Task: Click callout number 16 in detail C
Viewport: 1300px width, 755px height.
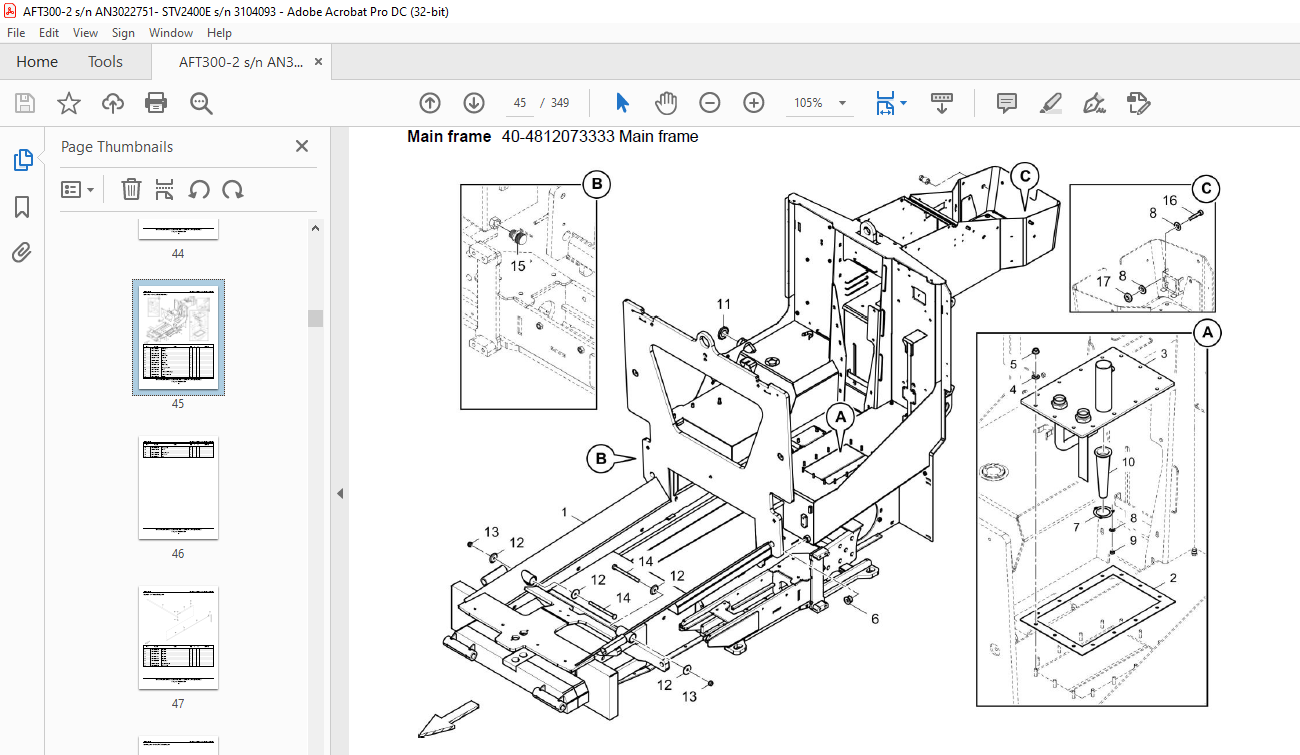Action: click(x=1169, y=201)
